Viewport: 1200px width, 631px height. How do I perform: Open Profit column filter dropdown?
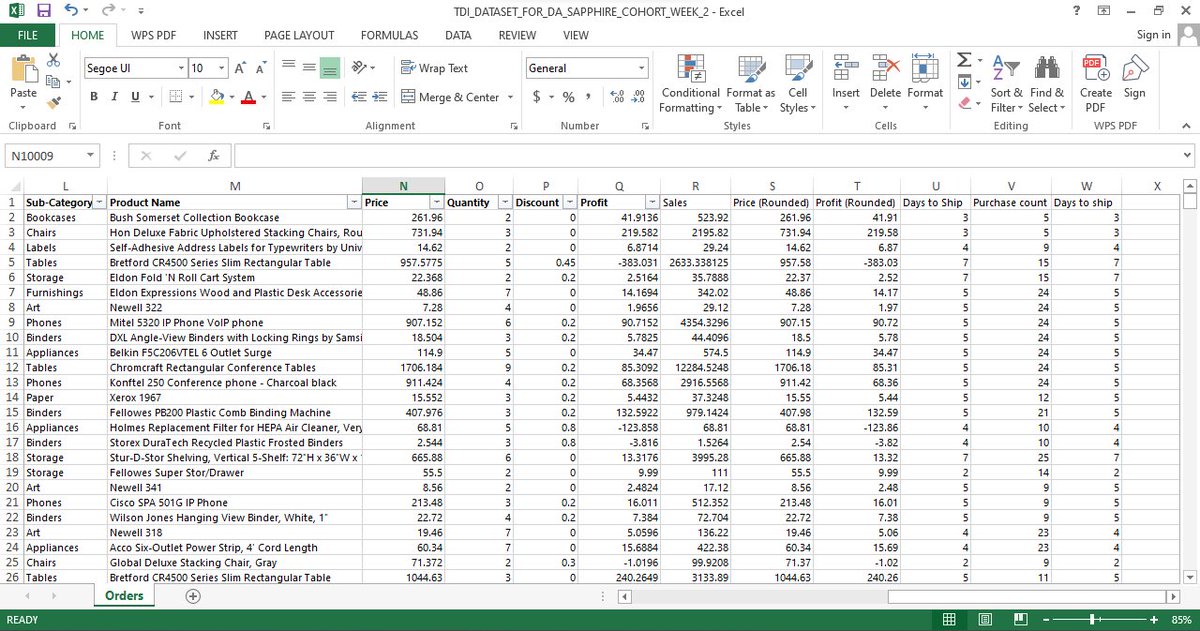click(652, 203)
